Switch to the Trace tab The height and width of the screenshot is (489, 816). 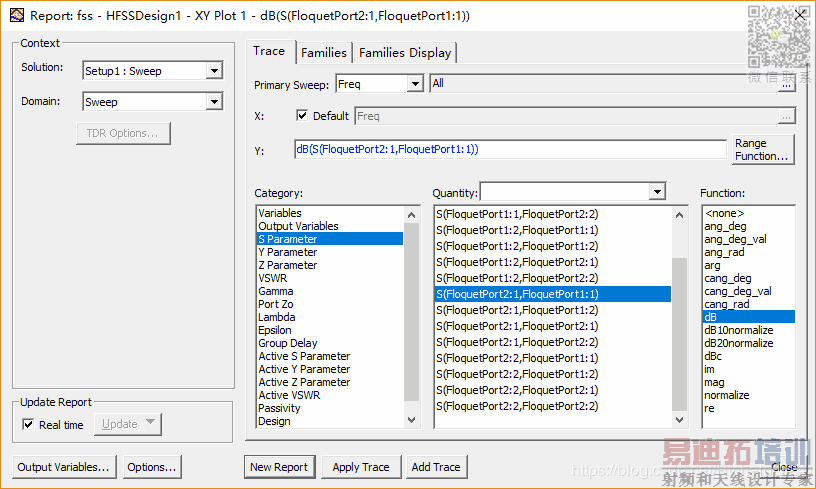[269, 51]
